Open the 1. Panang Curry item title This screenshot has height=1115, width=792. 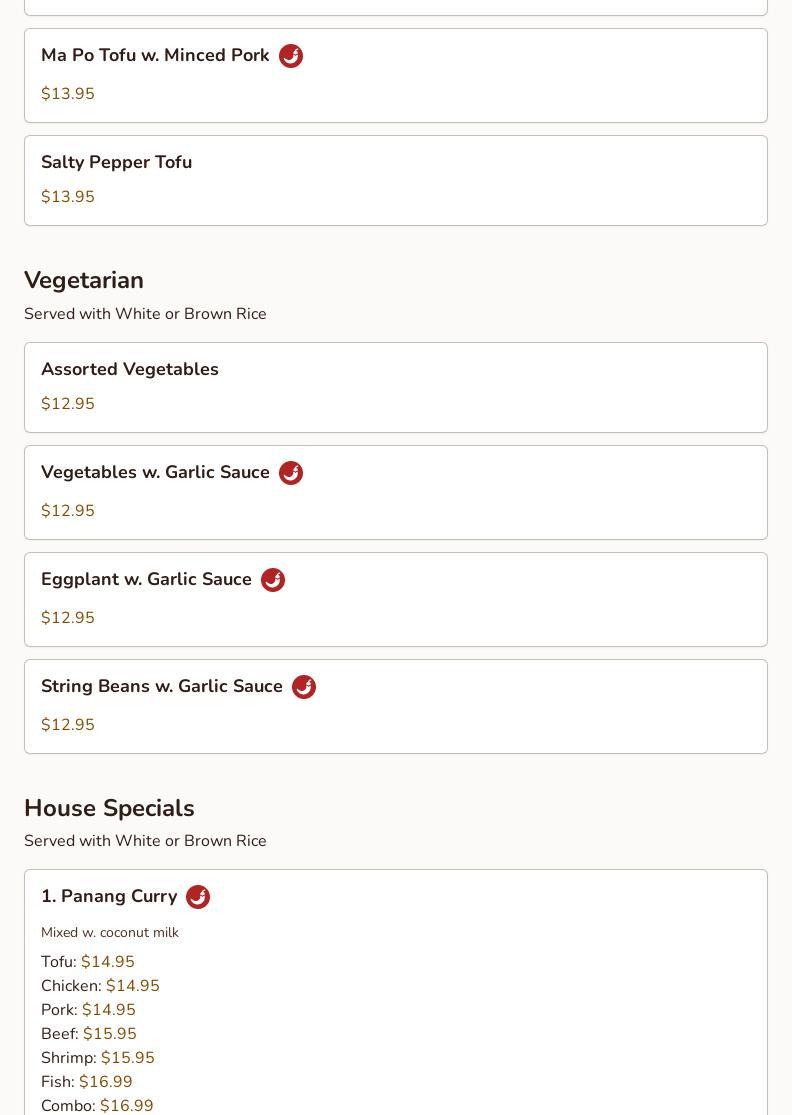[x=109, y=896]
